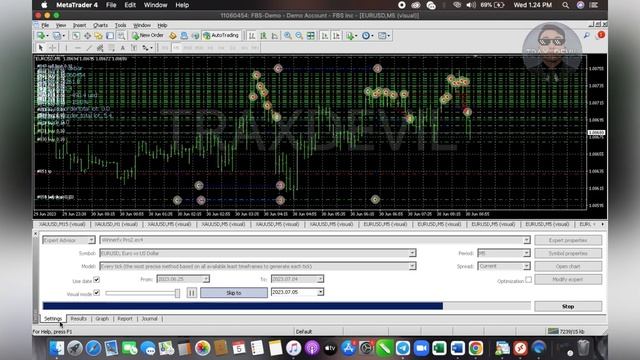Toggle the Use date checkbox
Image resolution: width=640 pixels, height=360 pixels.
[97, 280]
